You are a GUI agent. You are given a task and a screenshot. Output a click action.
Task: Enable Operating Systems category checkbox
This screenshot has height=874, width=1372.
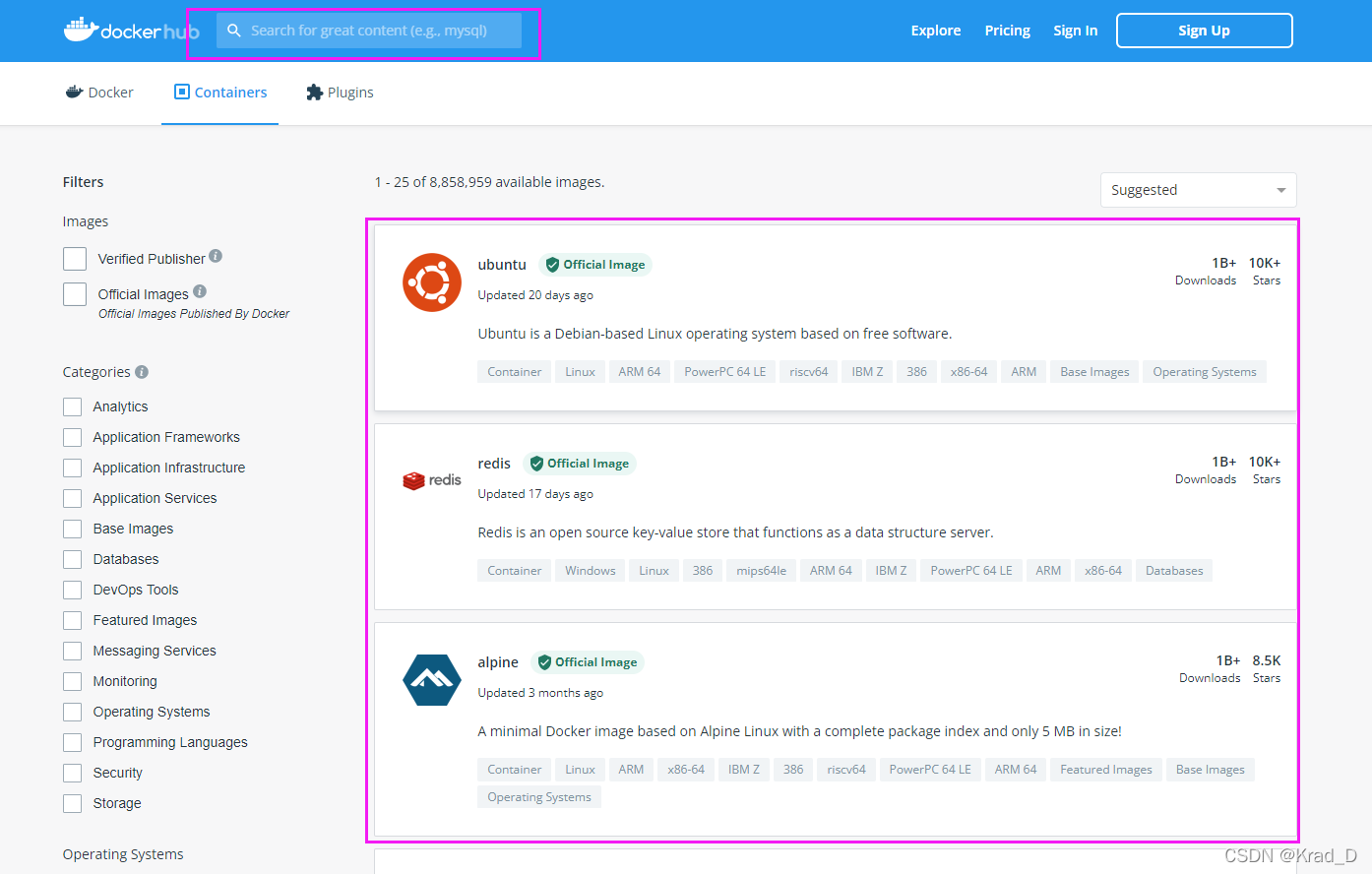(x=72, y=712)
